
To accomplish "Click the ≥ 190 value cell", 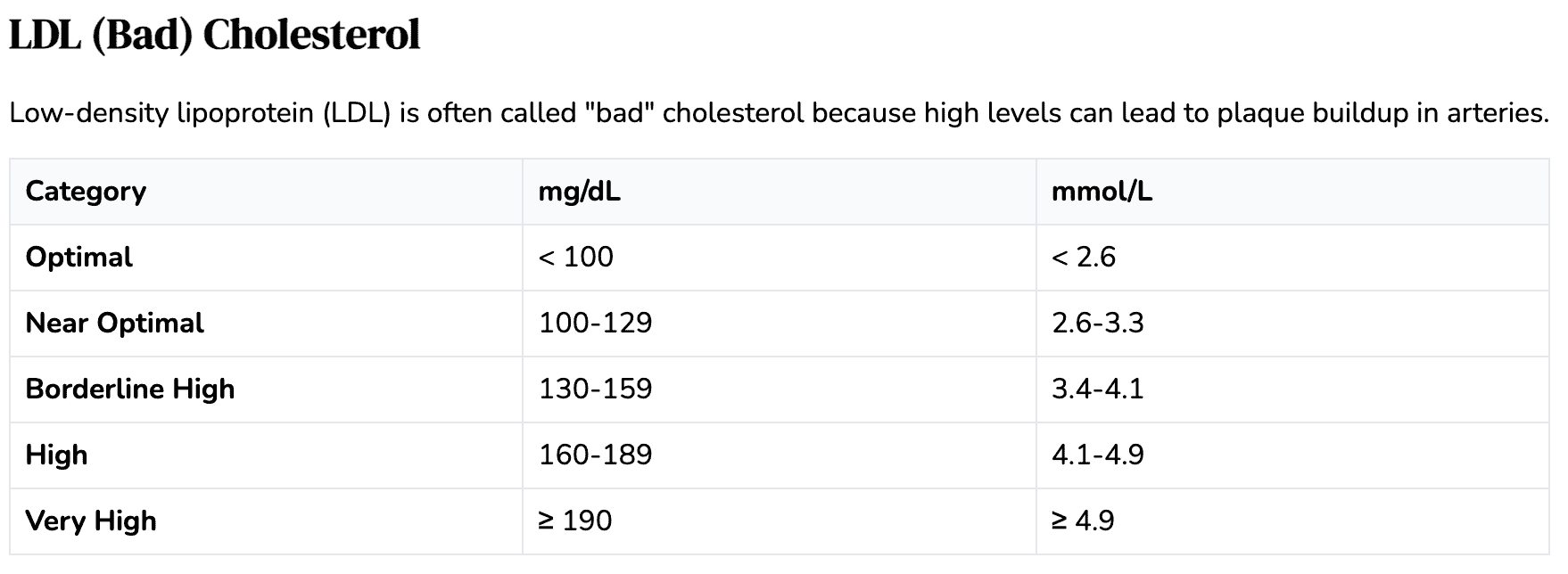I will pos(575,521).
